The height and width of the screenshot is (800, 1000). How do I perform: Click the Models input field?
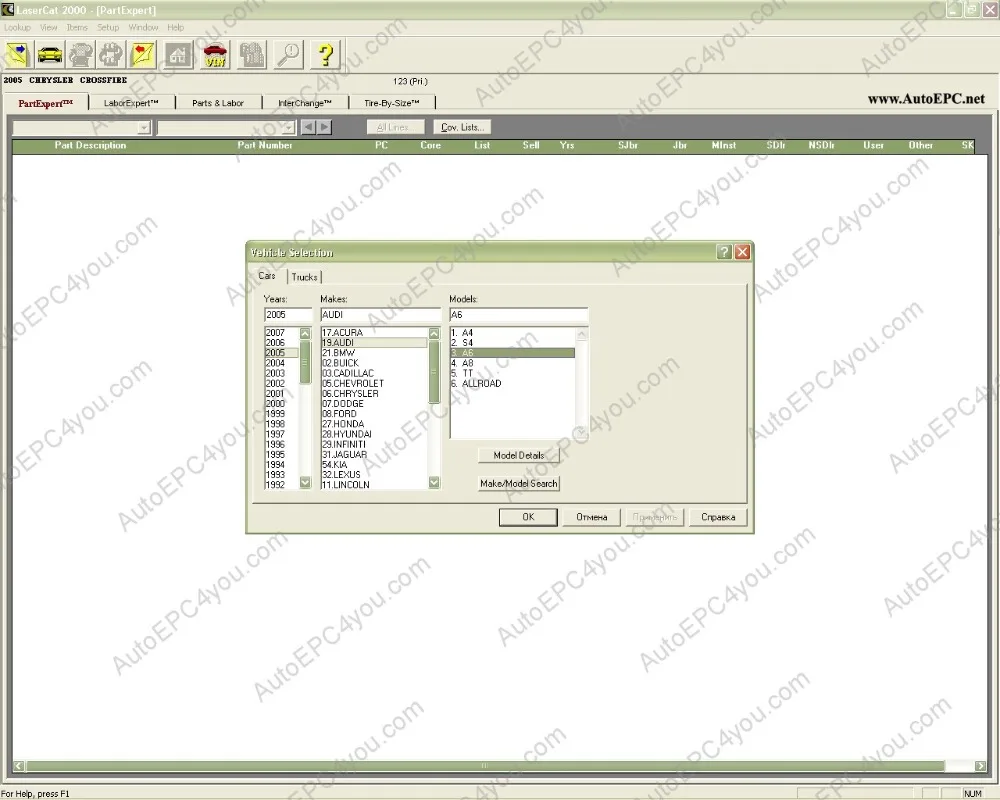point(518,315)
